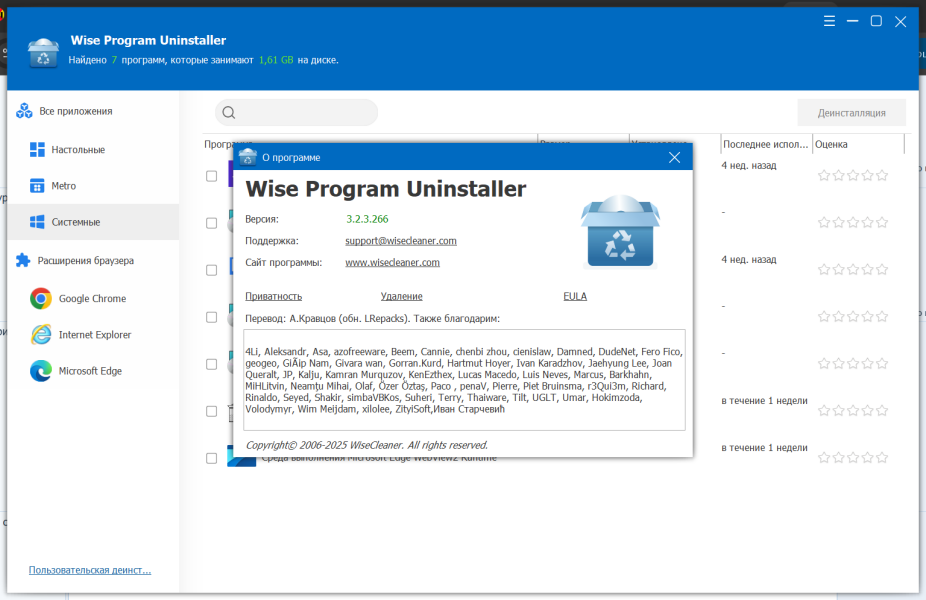Click the Metro calendar icon
Screen dimensions: 926x600
coord(37,185)
